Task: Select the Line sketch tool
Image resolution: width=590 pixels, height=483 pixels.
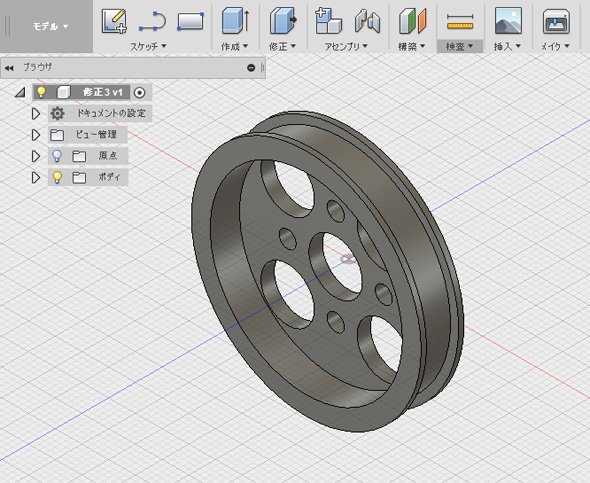Action: [x=152, y=21]
